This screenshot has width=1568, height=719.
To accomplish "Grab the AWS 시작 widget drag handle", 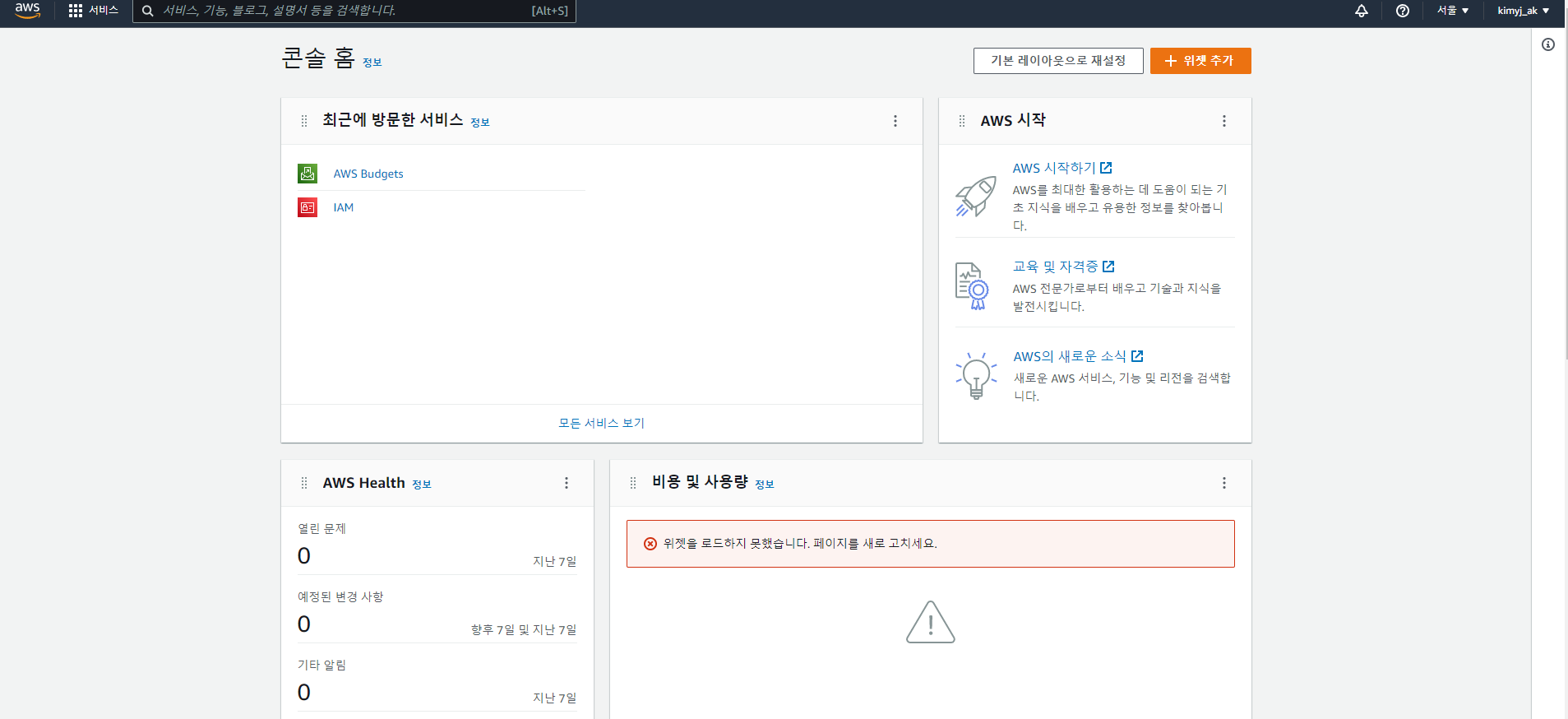I will 962,121.
